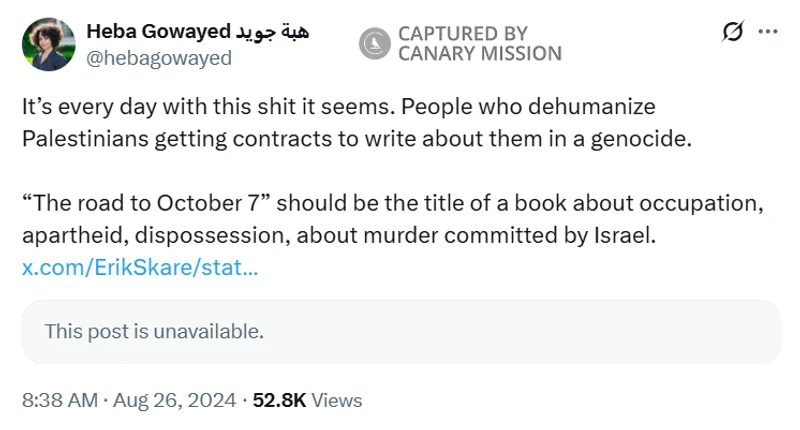Click the Arabic name beside Heba Gowayed

click(273, 32)
